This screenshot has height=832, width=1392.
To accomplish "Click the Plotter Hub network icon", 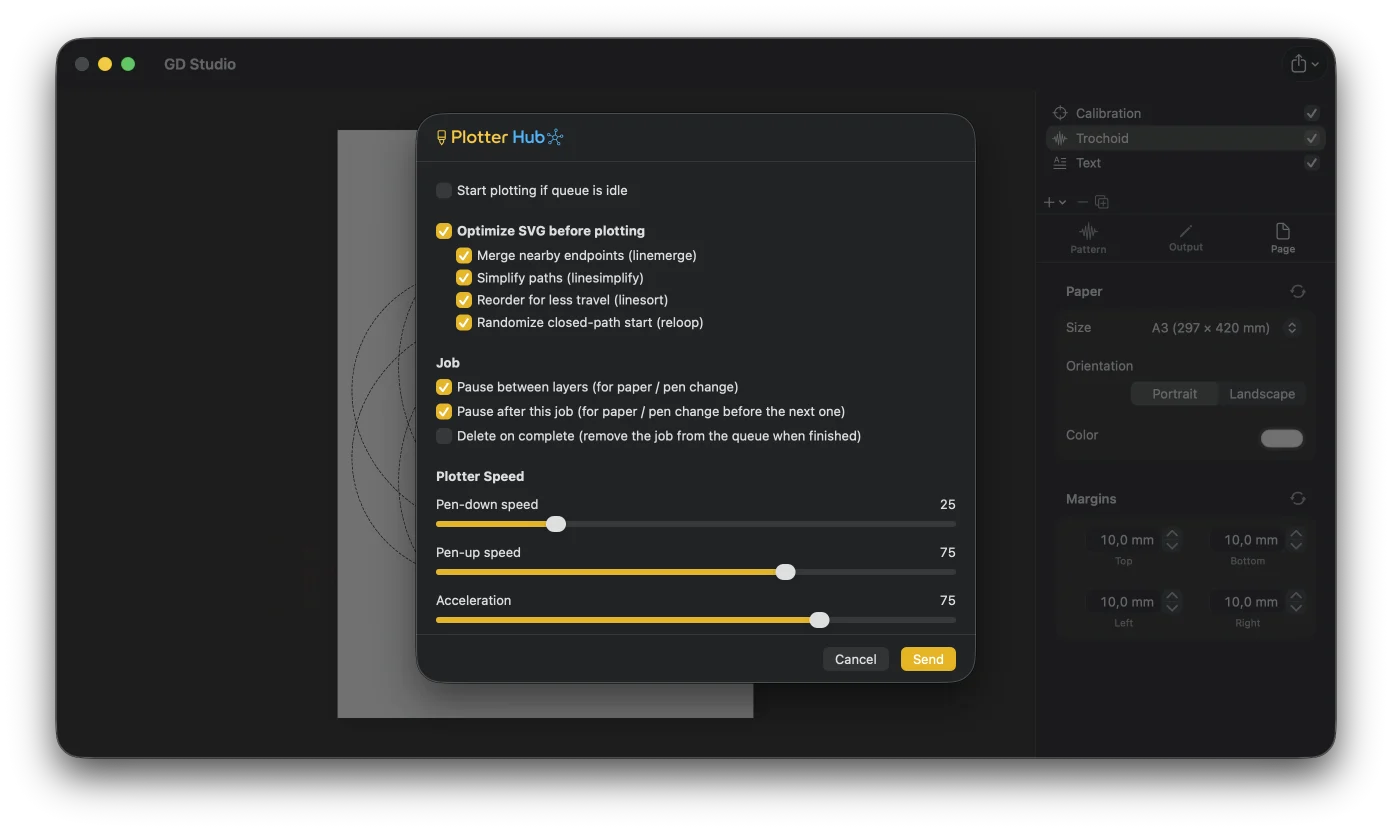I will pyautogui.click(x=555, y=137).
